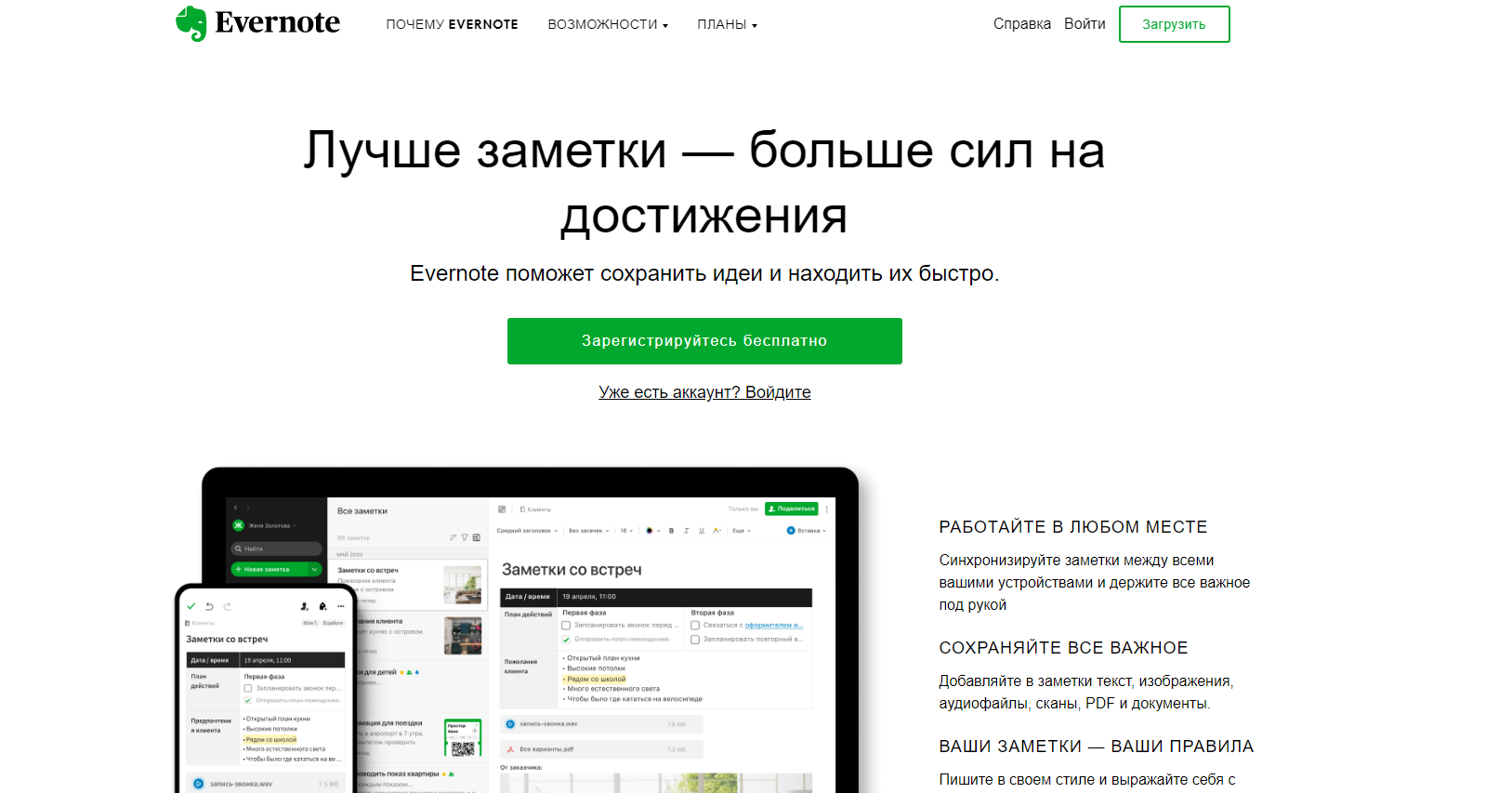1512x793 pixels.
Task: Click the back arrow in laptop sidebar
Action: (236, 508)
